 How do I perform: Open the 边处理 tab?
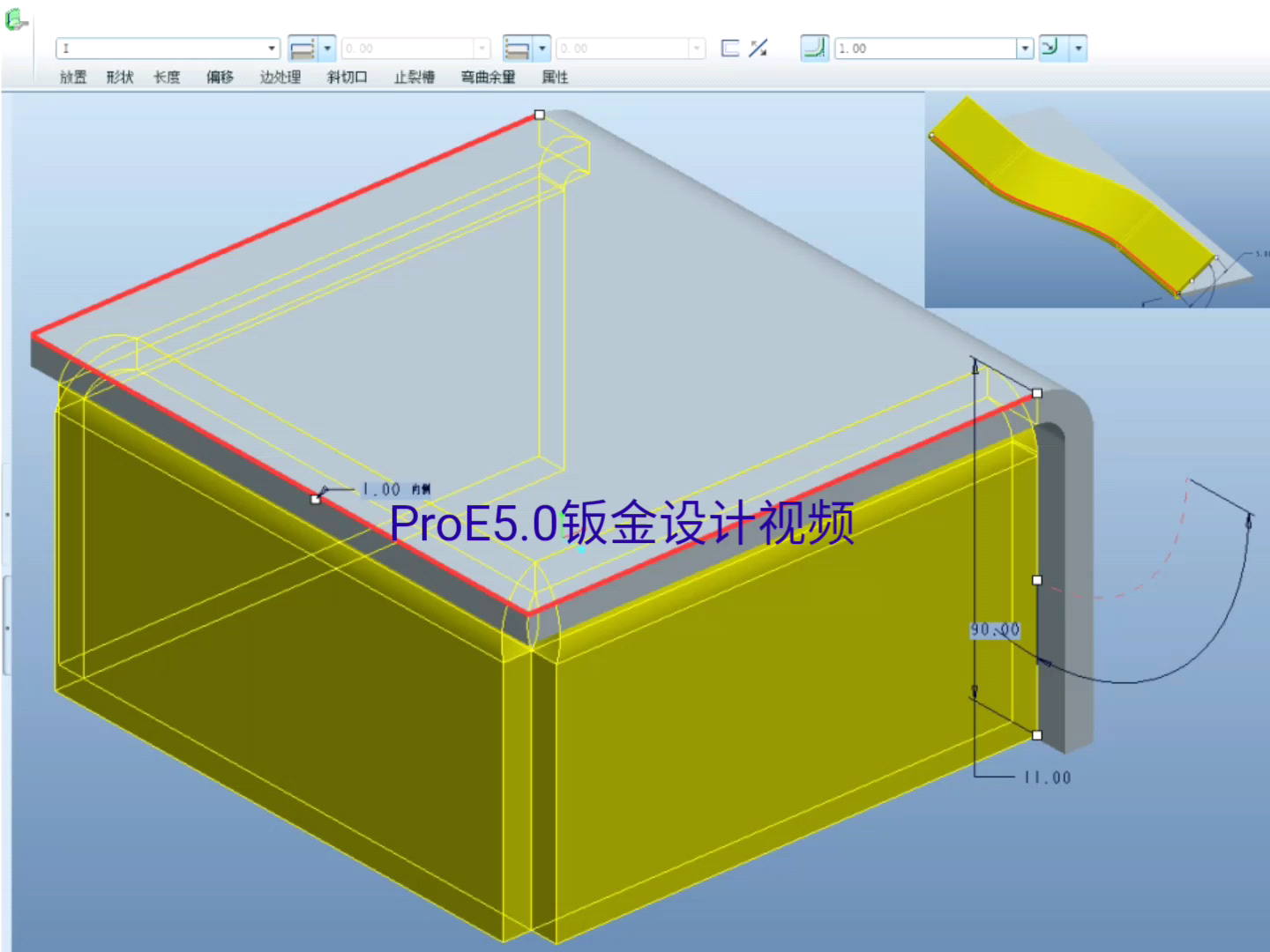[280, 78]
